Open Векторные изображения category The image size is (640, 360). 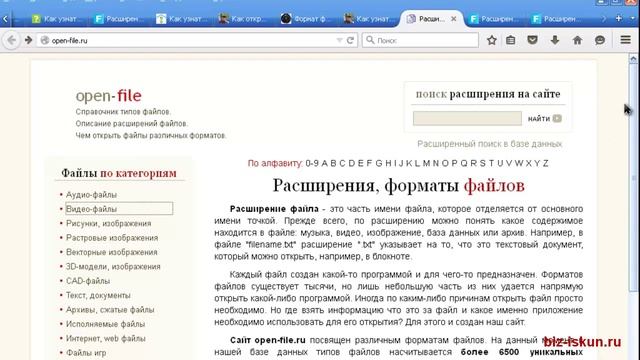coord(111,252)
